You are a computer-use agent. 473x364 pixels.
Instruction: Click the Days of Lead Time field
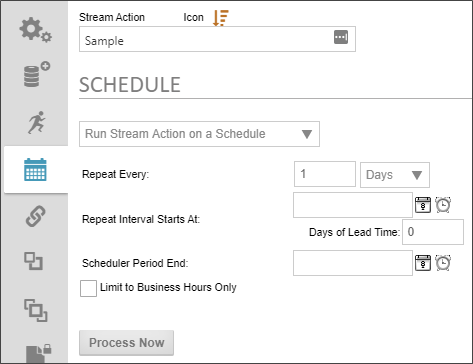coord(433,232)
